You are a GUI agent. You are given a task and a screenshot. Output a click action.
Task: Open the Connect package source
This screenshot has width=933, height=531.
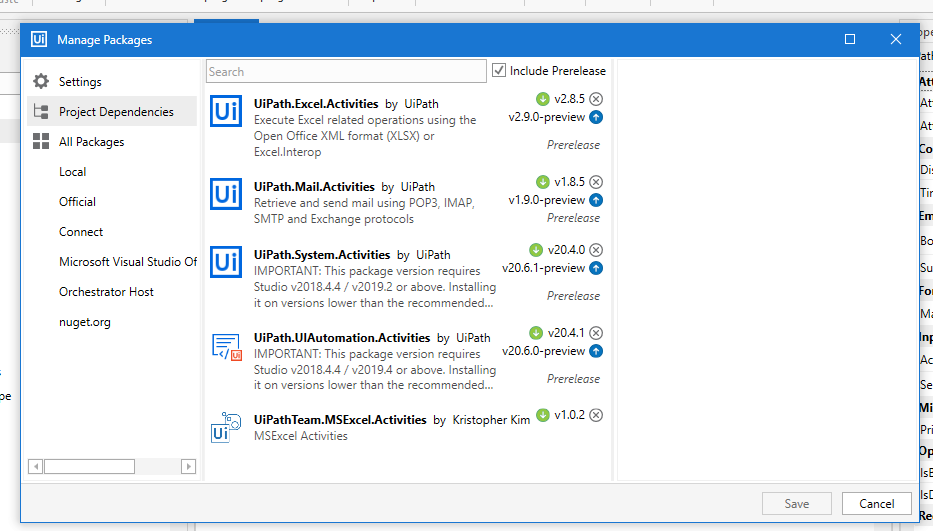81,232
